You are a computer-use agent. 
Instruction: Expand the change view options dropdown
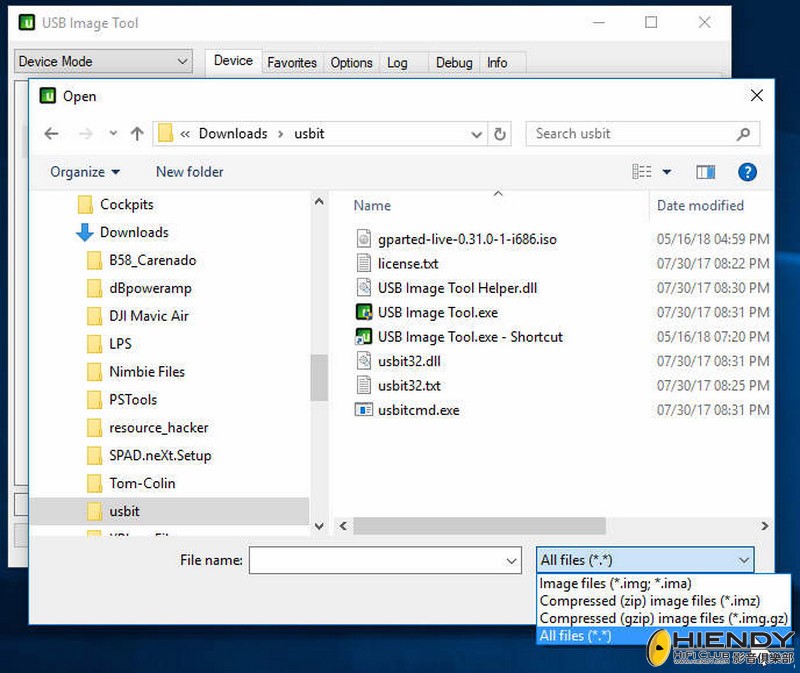coord(667,172)
